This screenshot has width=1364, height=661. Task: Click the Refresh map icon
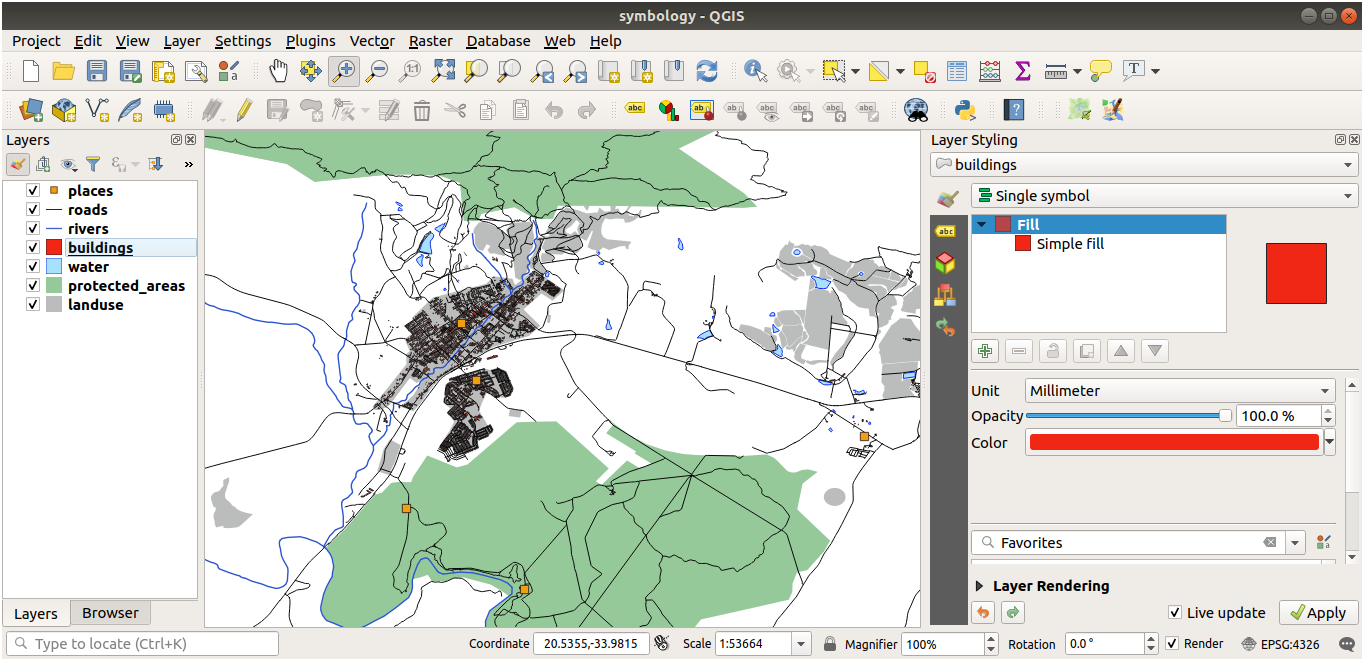[x=707, y=71]
